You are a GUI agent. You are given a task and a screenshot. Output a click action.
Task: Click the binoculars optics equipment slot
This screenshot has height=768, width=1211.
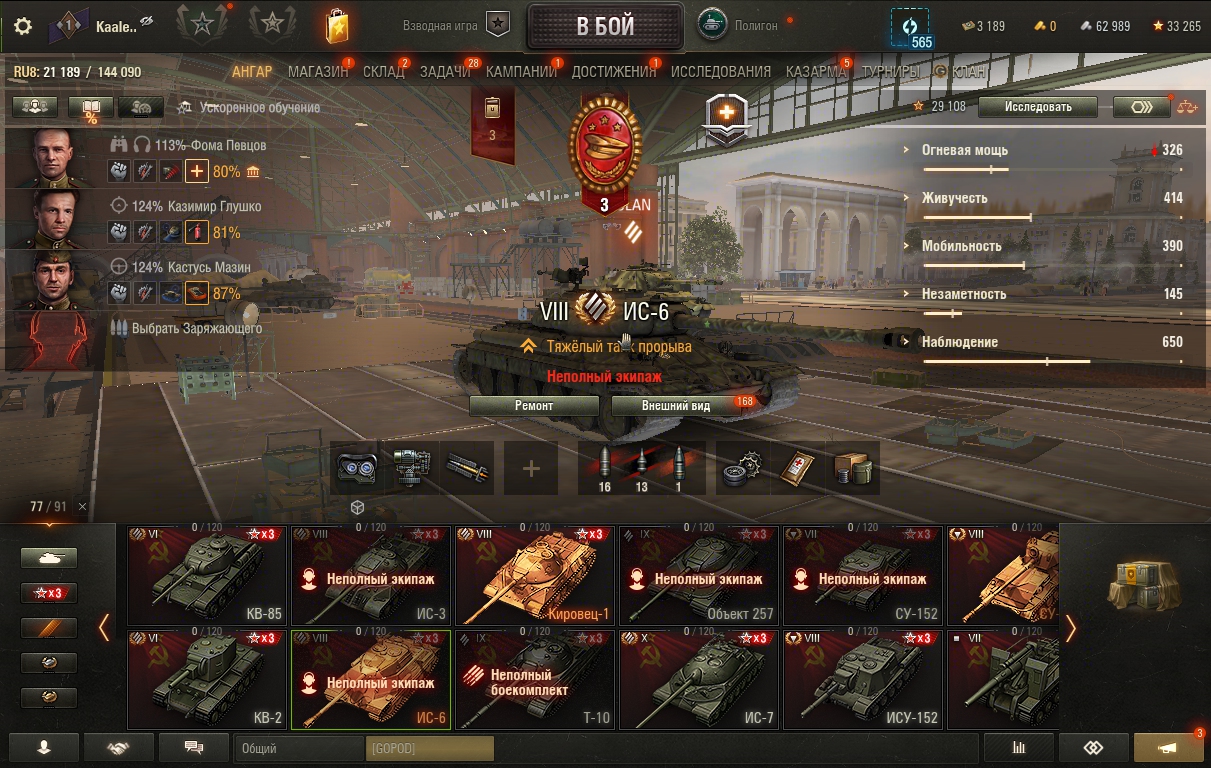[356, 468]
